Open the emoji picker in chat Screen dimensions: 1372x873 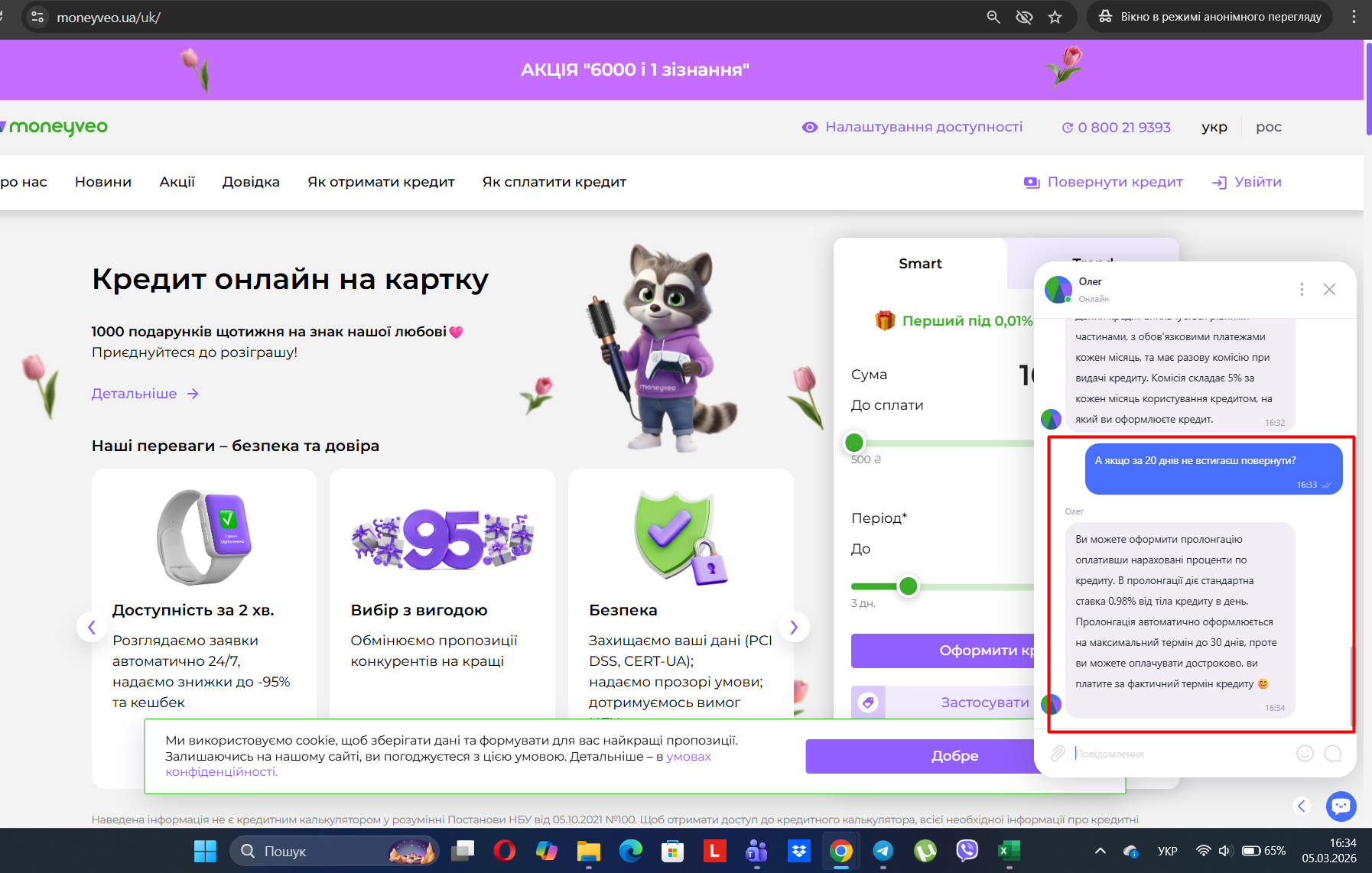(1305, 754)
